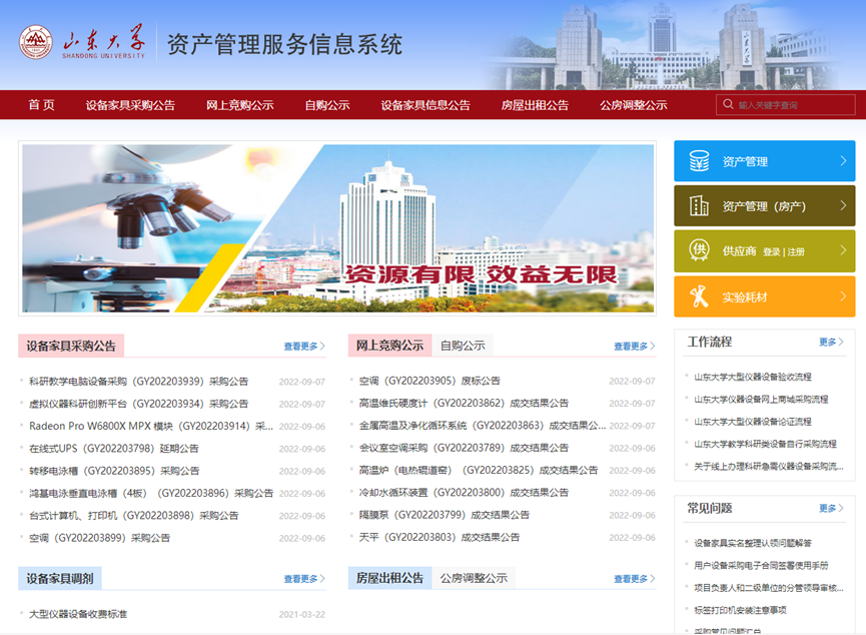
Task: Select the 资产管理 database icon
Action: tap(699, 161)
